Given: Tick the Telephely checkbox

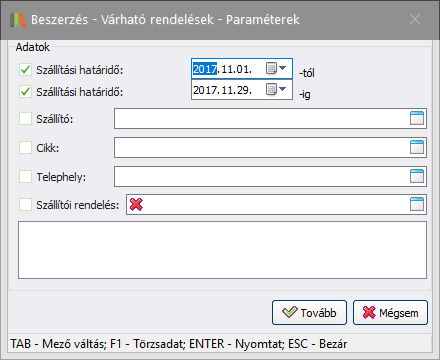Looking at the screenshot, I should (25, 177).
